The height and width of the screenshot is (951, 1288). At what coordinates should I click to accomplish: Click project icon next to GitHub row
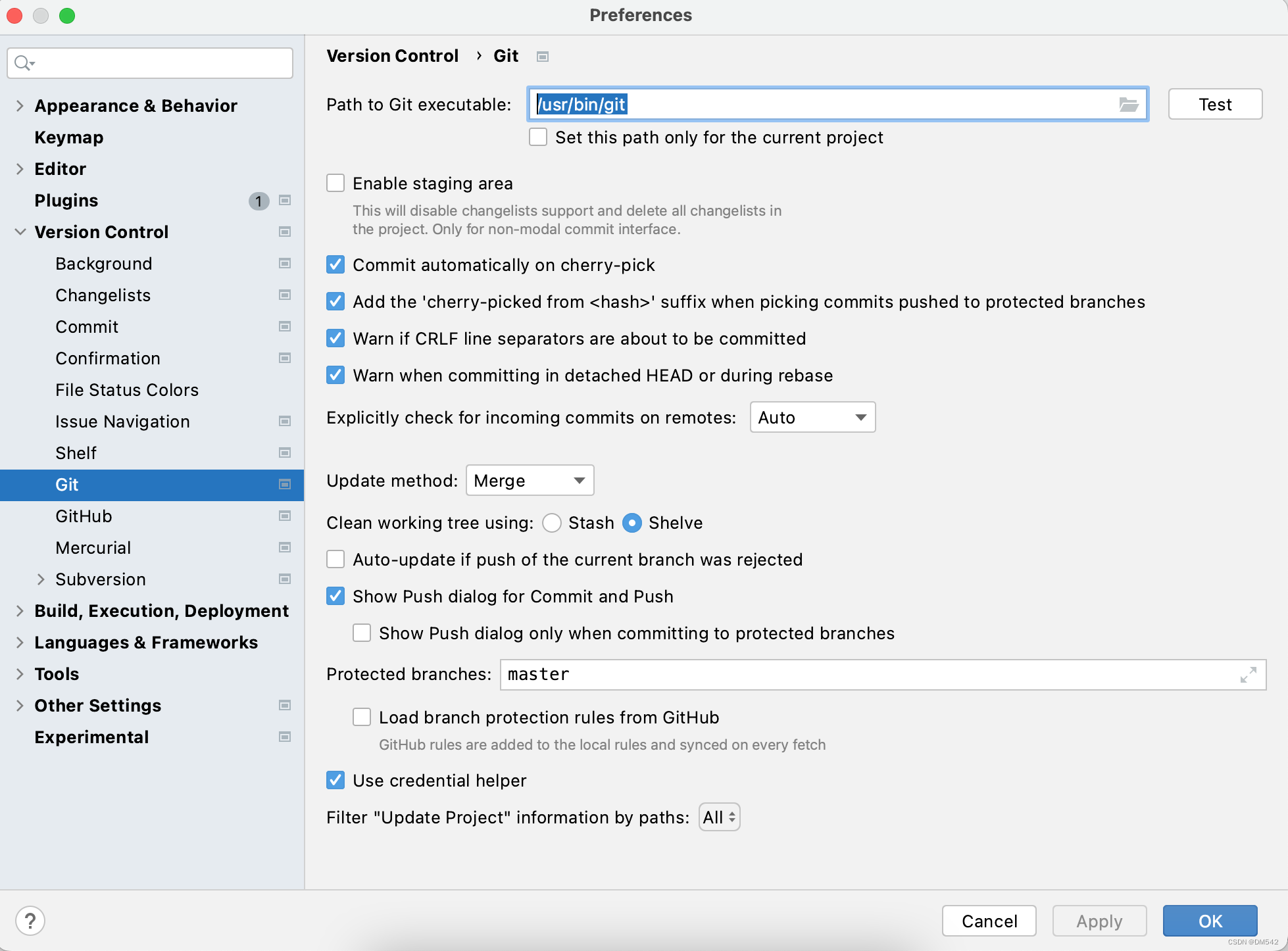point(285,516)
